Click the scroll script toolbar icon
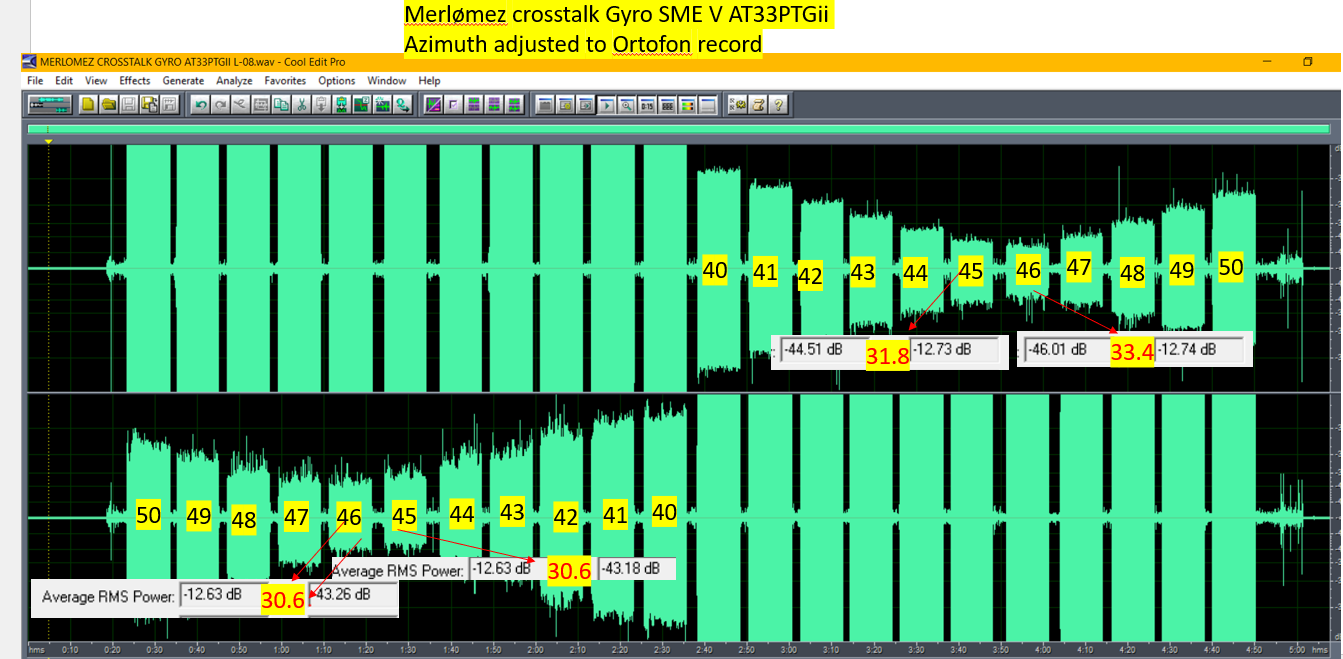Image resolution: width=1343 pixels, height=659 pixels. [x=758, y=104]
